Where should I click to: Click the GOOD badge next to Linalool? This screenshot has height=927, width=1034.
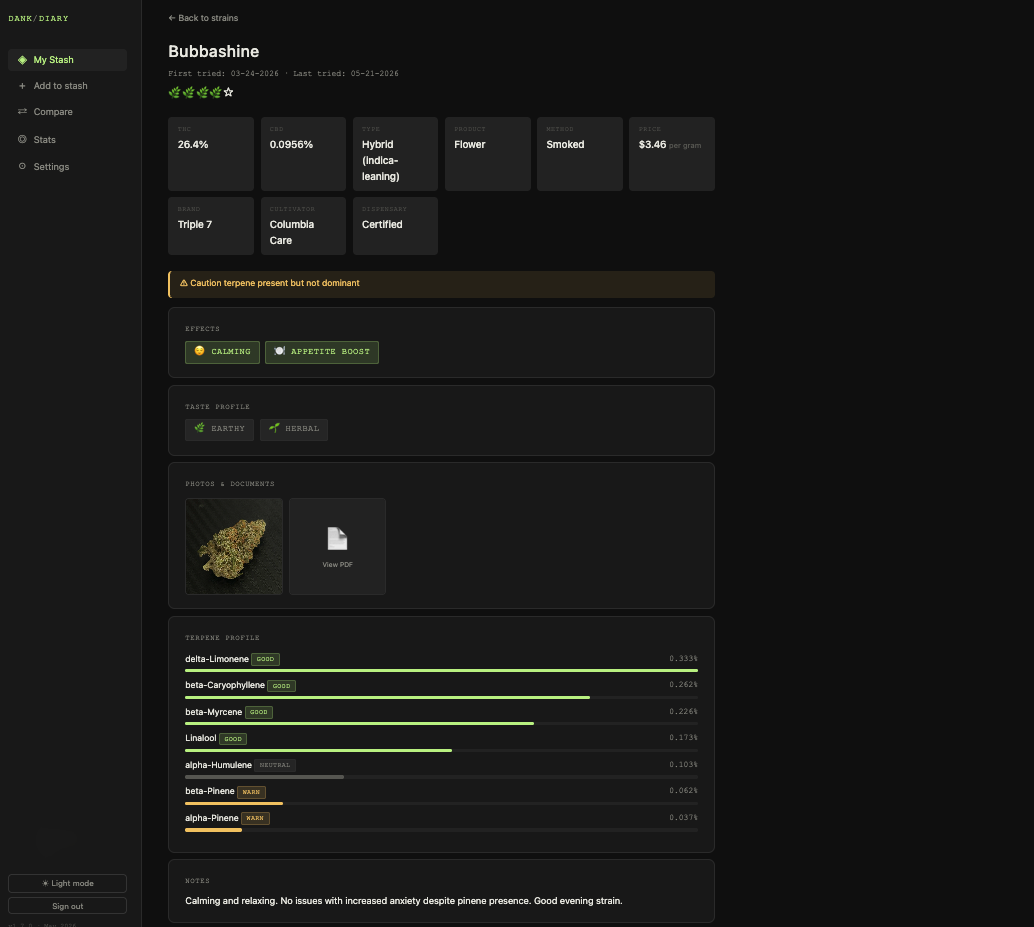tap(233, 739)
